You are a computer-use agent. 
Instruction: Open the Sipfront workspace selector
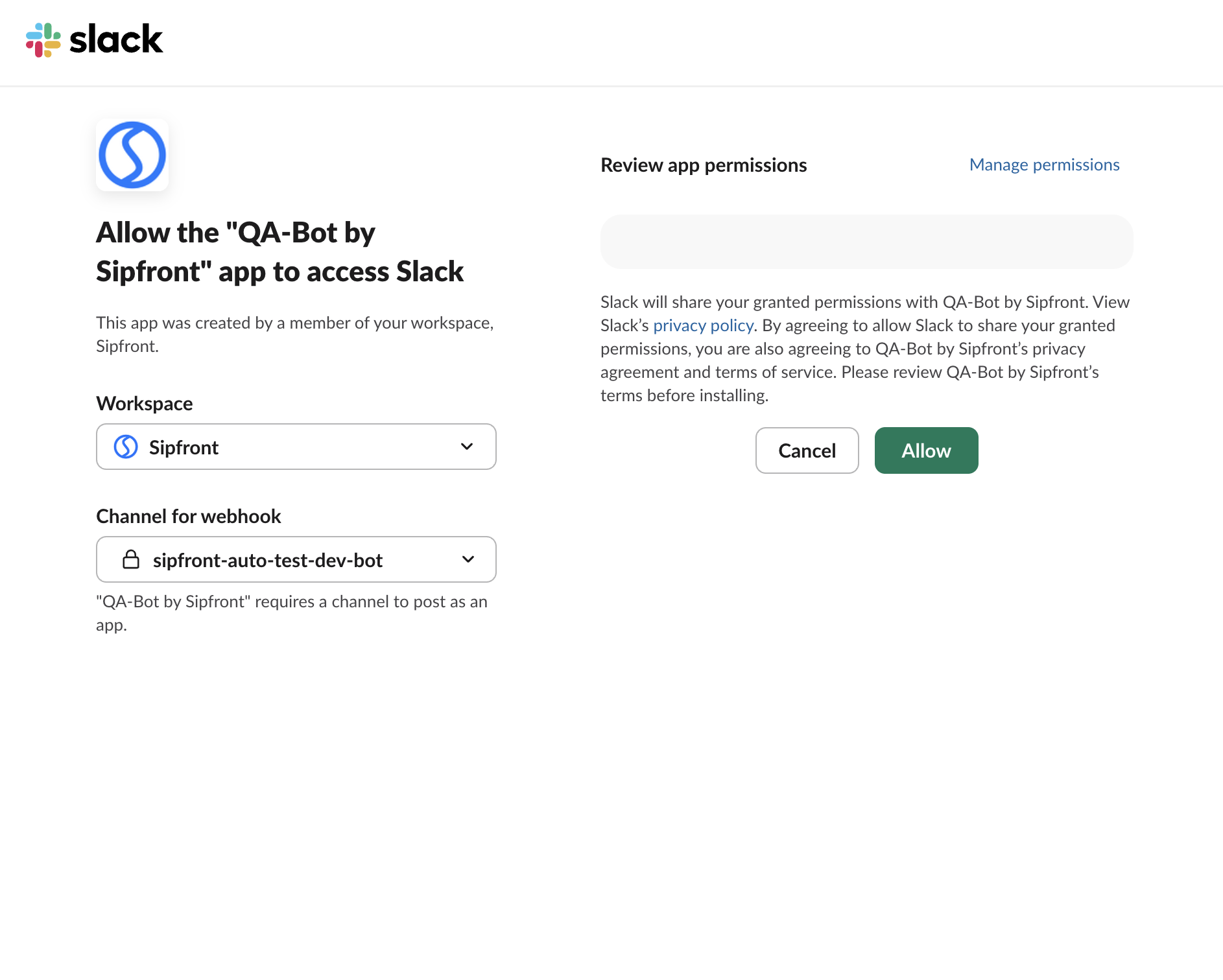pos(296,447)
